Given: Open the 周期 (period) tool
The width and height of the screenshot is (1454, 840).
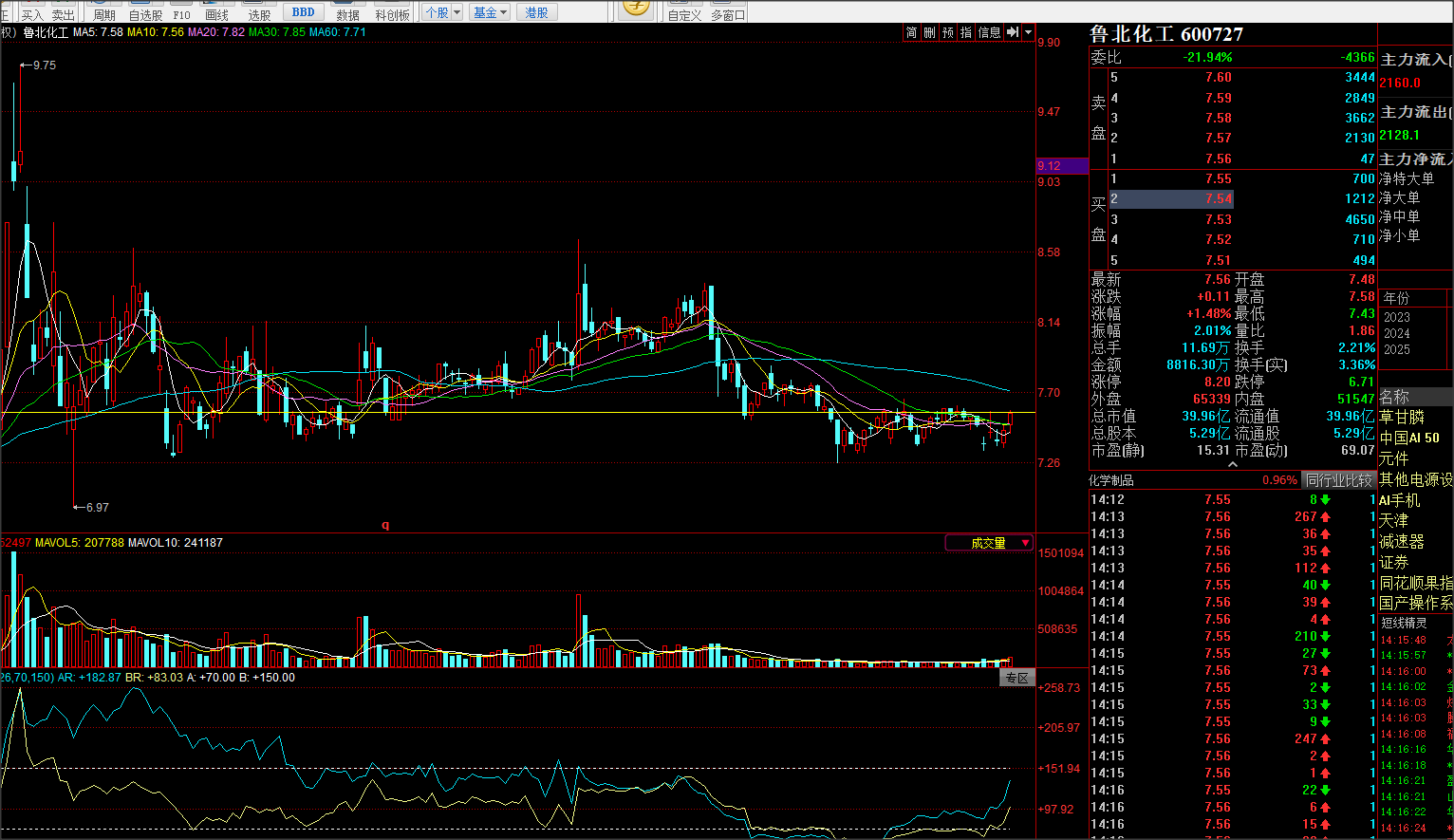Looking at the screenshot, I should (x=103, y=14).
